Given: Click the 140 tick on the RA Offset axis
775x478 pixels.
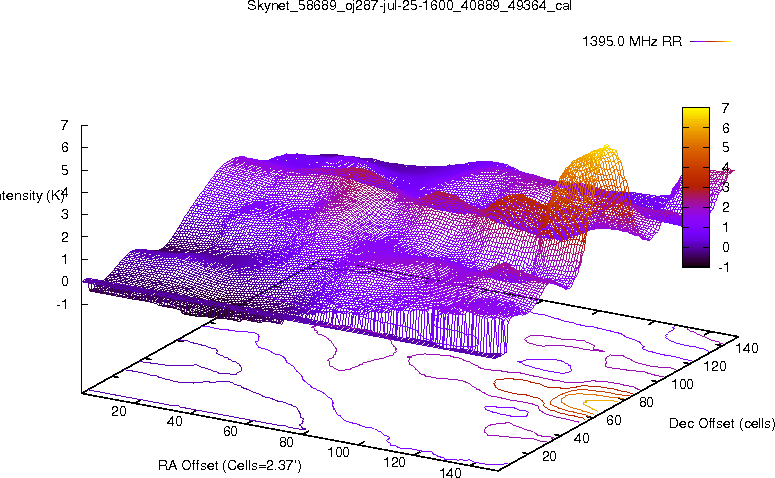Looking at the screenshot, I should 450,472.
